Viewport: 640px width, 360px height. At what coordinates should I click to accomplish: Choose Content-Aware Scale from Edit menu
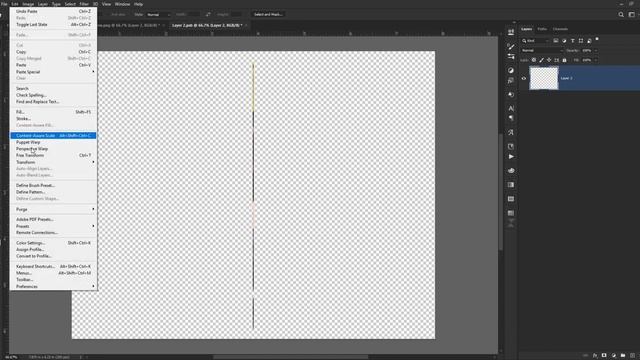click(x=53, y=136)
